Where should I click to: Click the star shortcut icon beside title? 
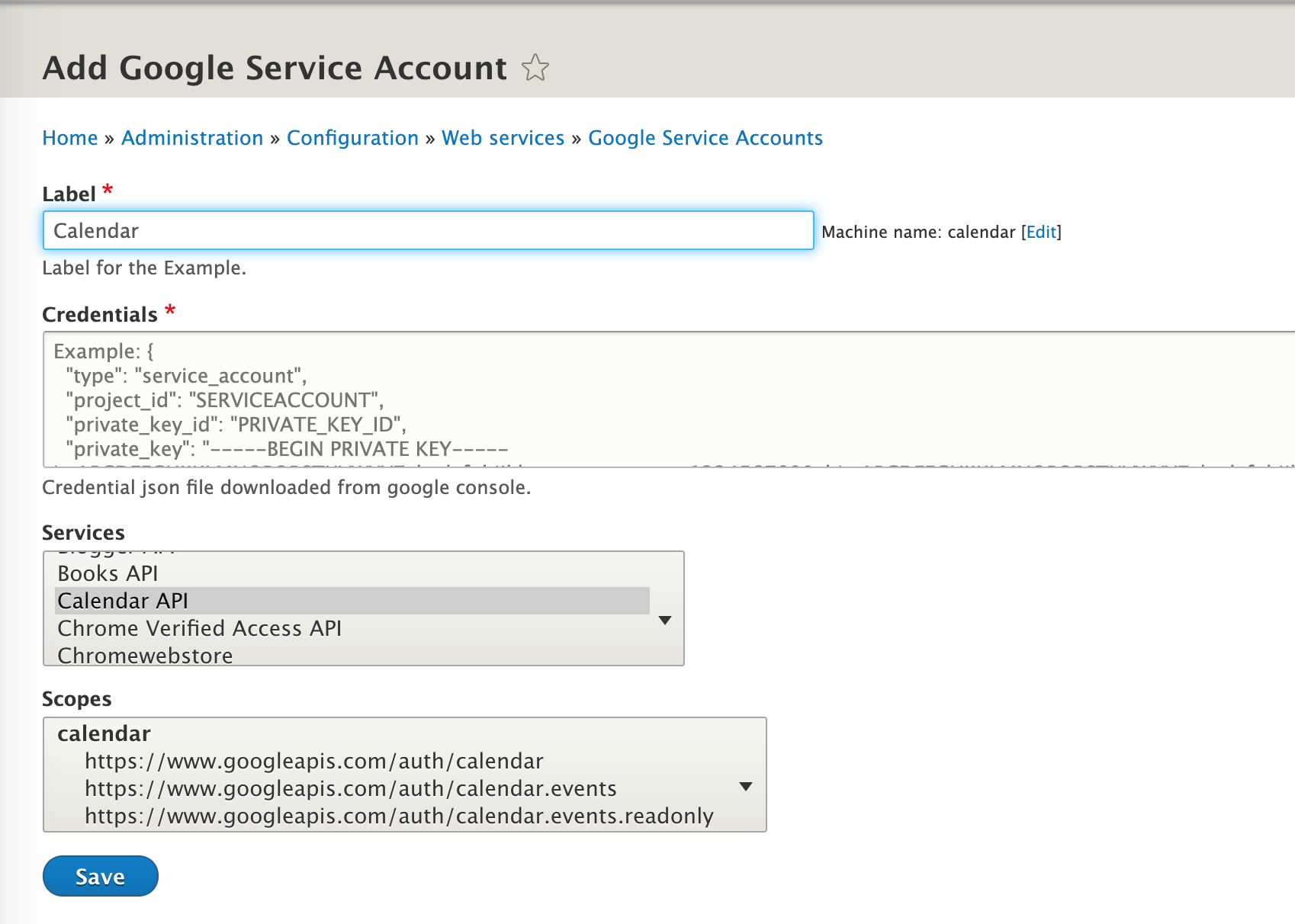coord(535,68)
